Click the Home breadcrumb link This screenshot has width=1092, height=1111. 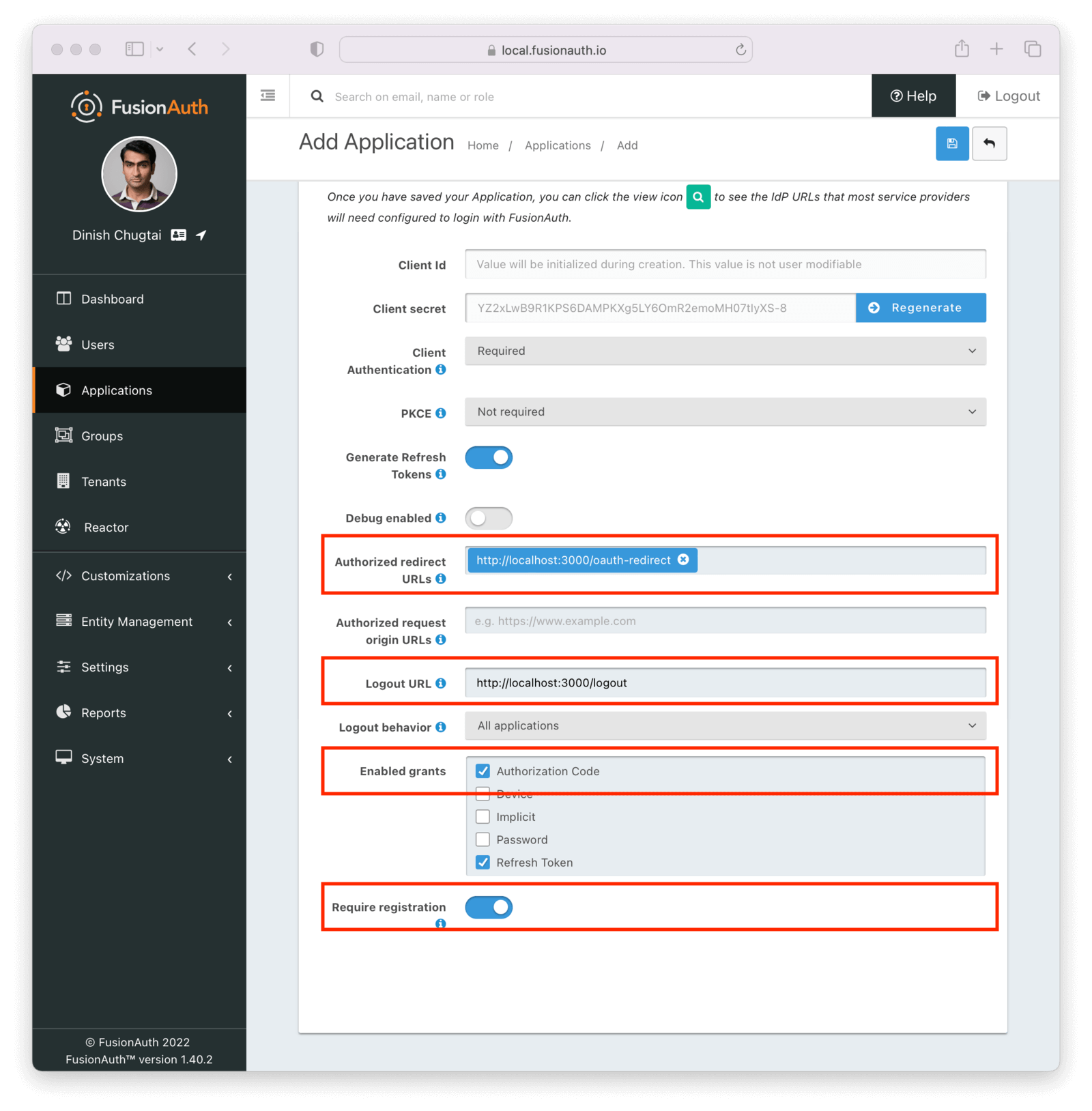click(x=483, y=145)
